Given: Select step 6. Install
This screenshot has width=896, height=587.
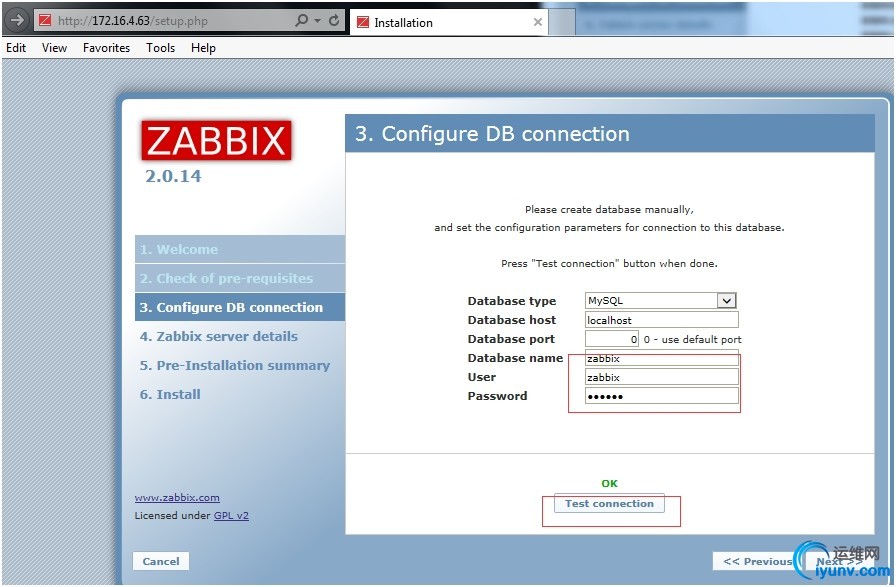Looking at the screenshot, I should click(170, 394).
